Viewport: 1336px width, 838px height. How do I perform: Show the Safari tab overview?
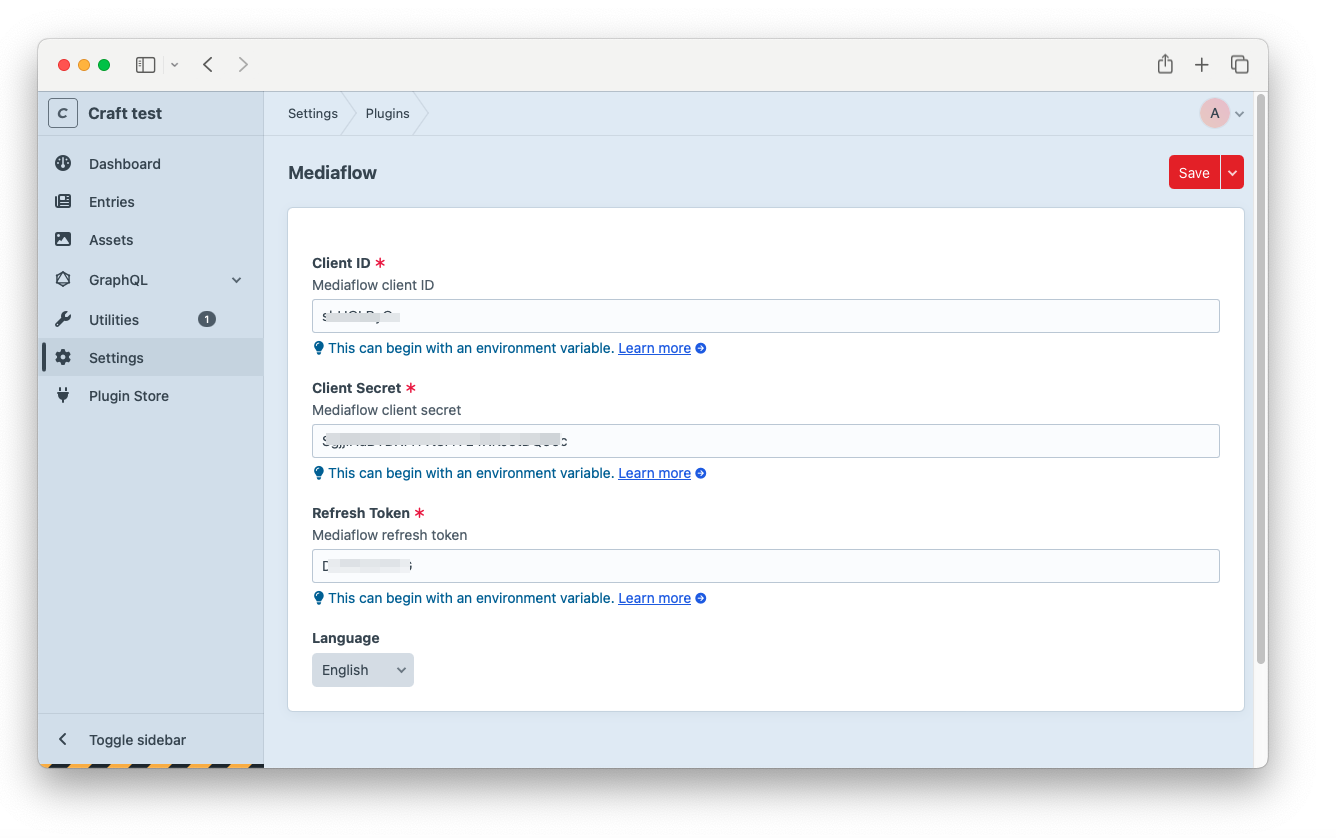[x=1240, y=64]
